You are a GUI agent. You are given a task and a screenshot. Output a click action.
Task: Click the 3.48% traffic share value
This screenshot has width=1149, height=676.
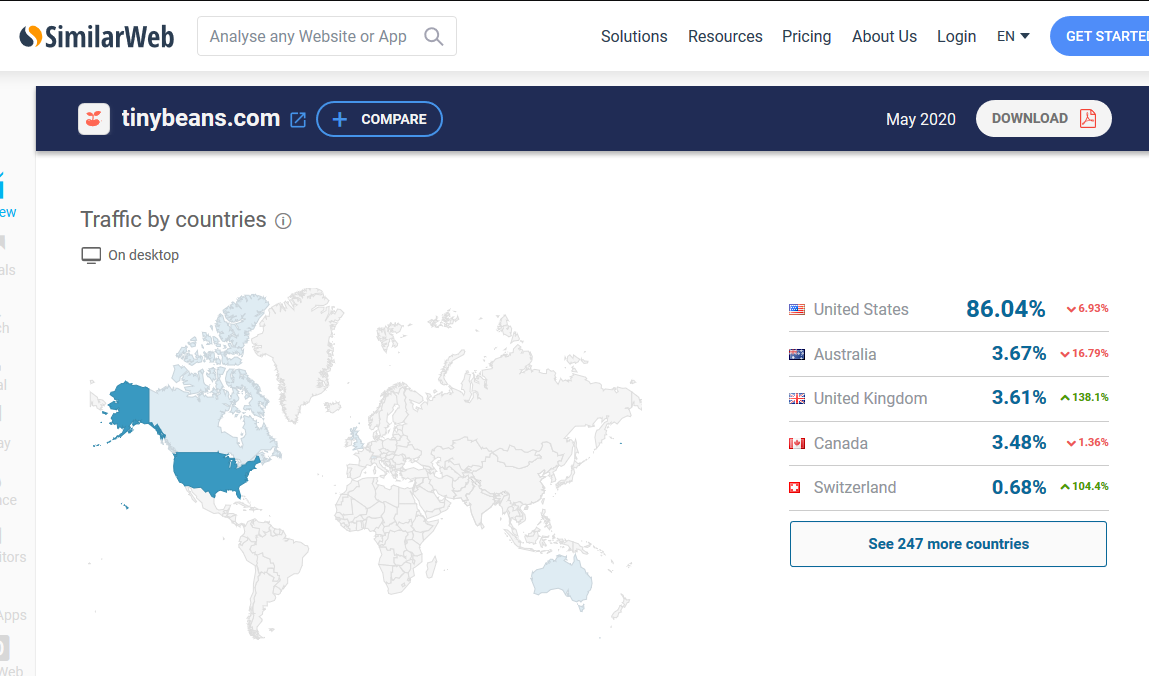(x=1019, y=442)
